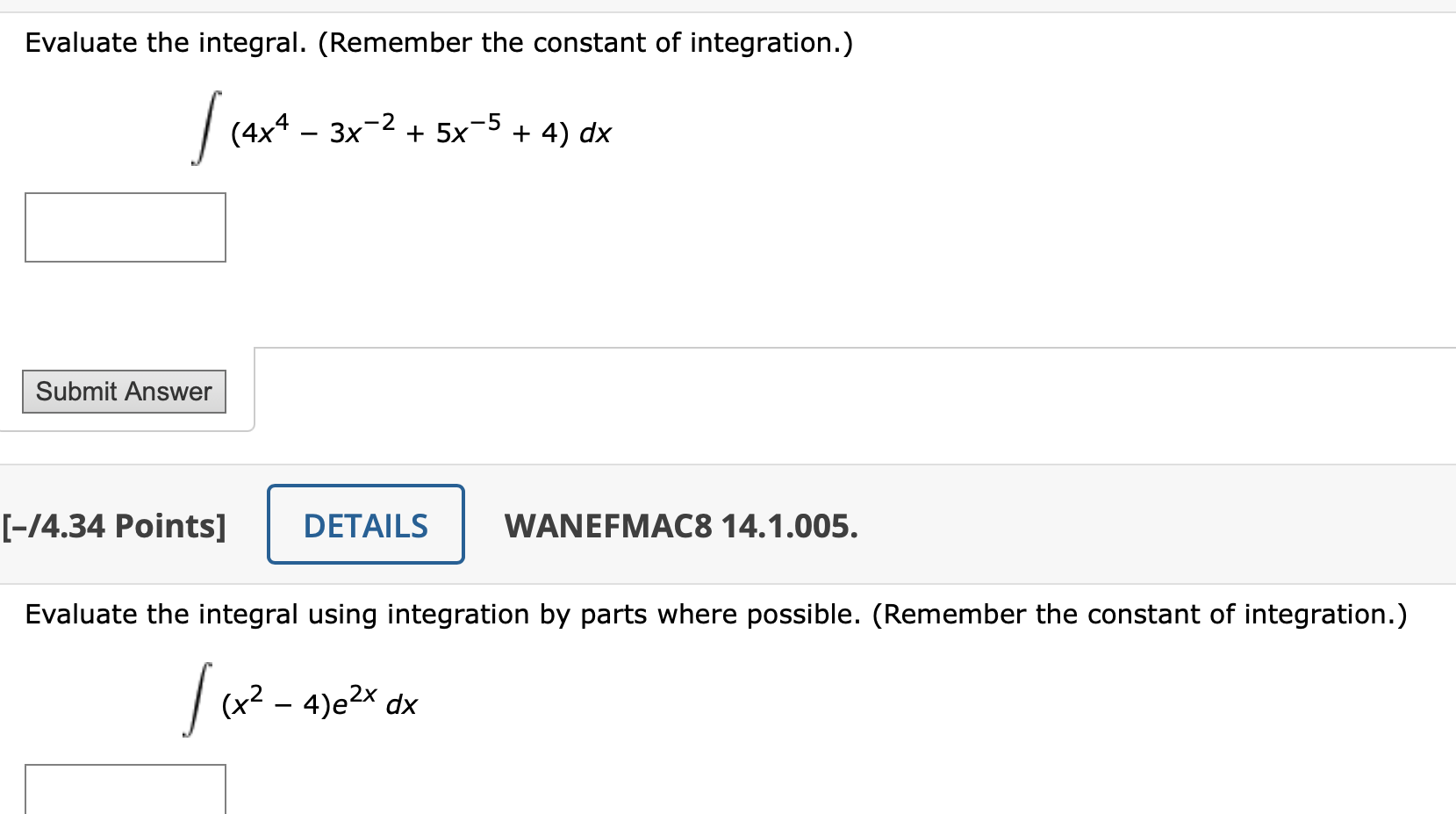Open the DETAILS panel for WANEFMAC8 14.1.005
1456x814 pixels.
click(x=365, y=524)
